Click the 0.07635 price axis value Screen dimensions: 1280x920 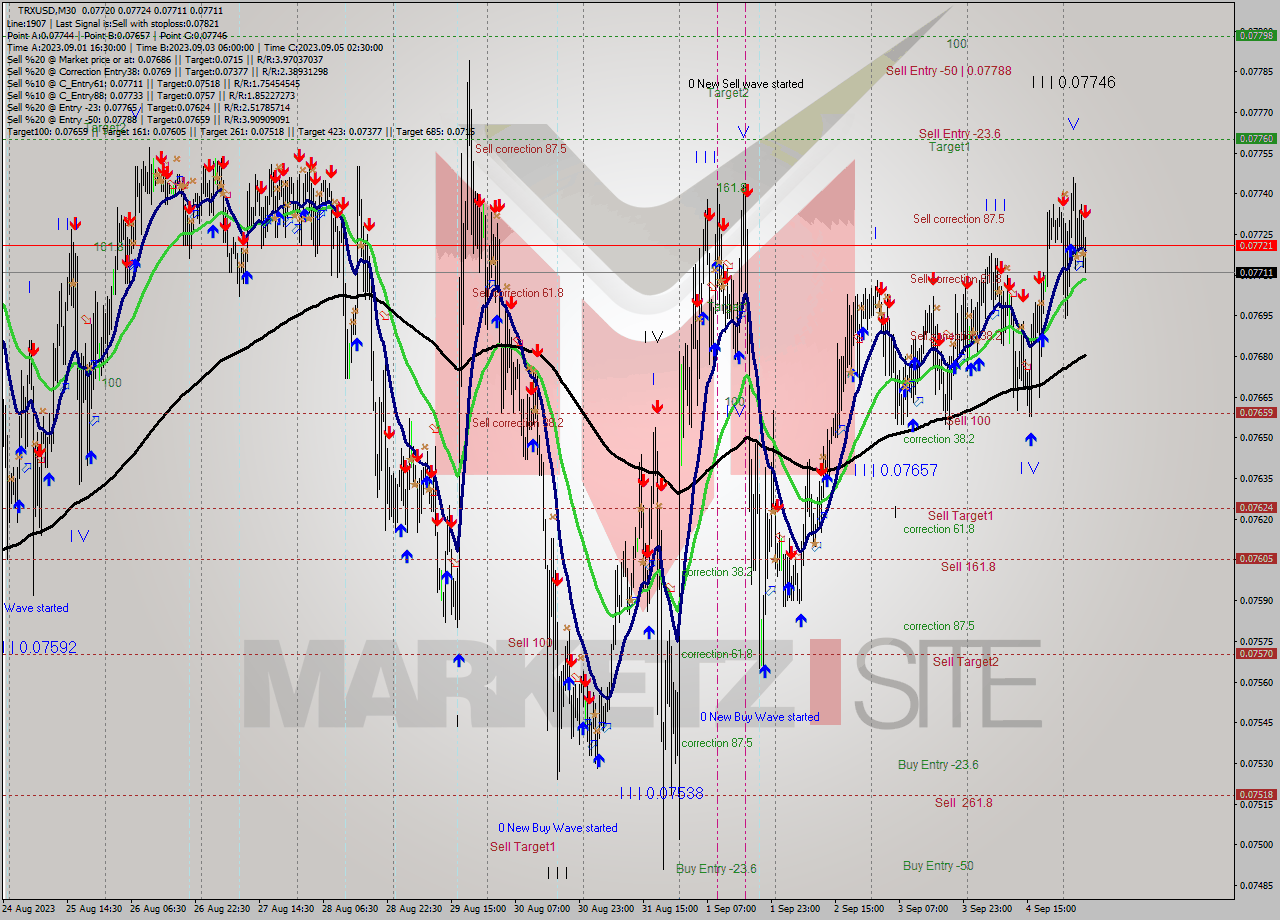1257,479
